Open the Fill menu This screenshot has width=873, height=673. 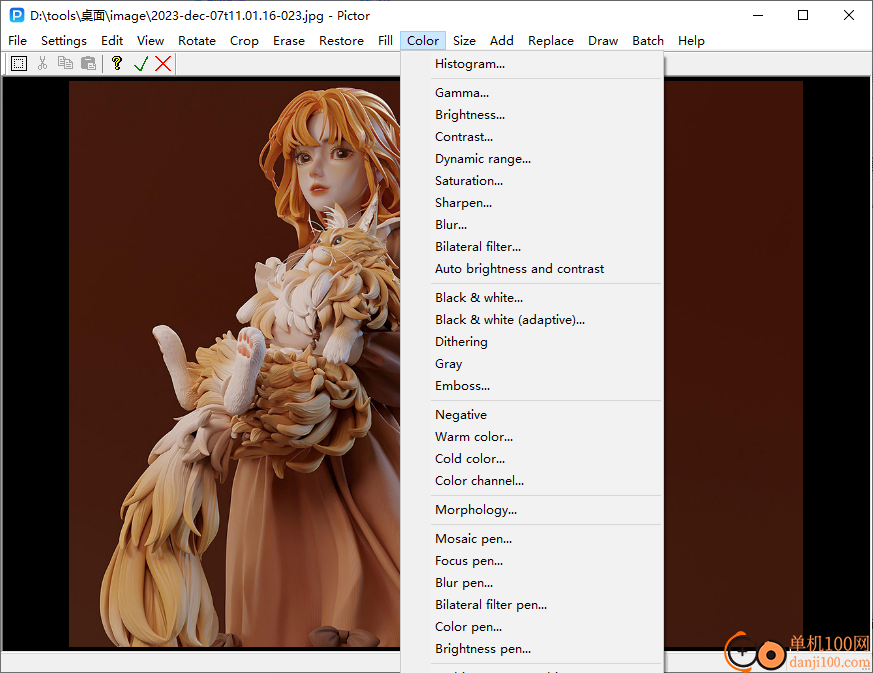pyautogui.click(x=385, y=41)
